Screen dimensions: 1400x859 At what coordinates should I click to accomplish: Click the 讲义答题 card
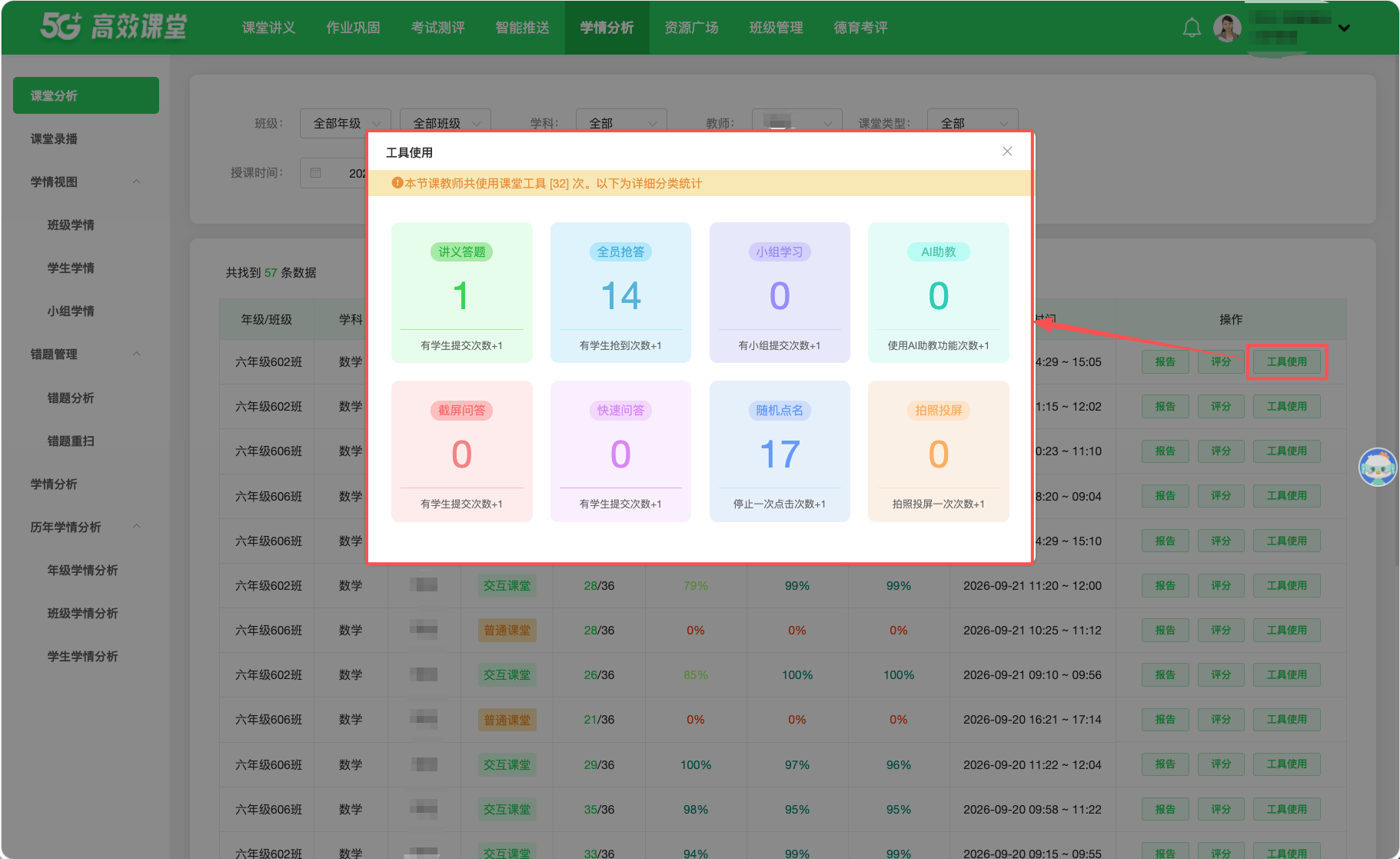[461, 292]
